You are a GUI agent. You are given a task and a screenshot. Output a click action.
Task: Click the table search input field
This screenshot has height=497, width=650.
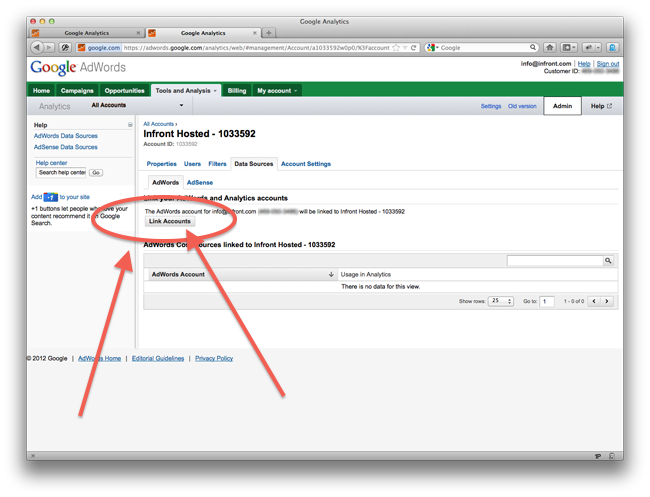pos(555,260)
